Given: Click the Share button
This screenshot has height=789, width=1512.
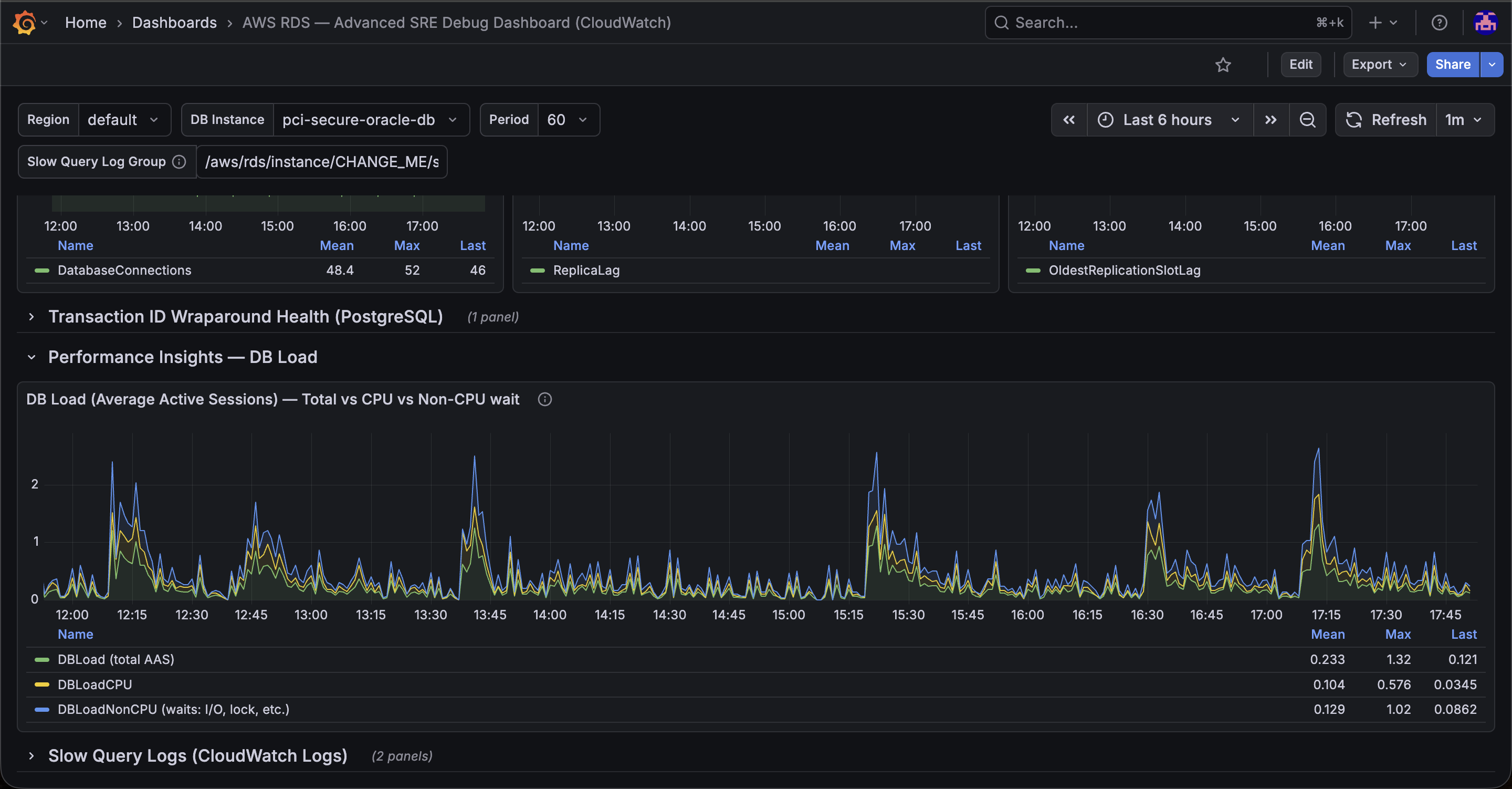Looking at the screenshot, I should tap(1453, 65).
